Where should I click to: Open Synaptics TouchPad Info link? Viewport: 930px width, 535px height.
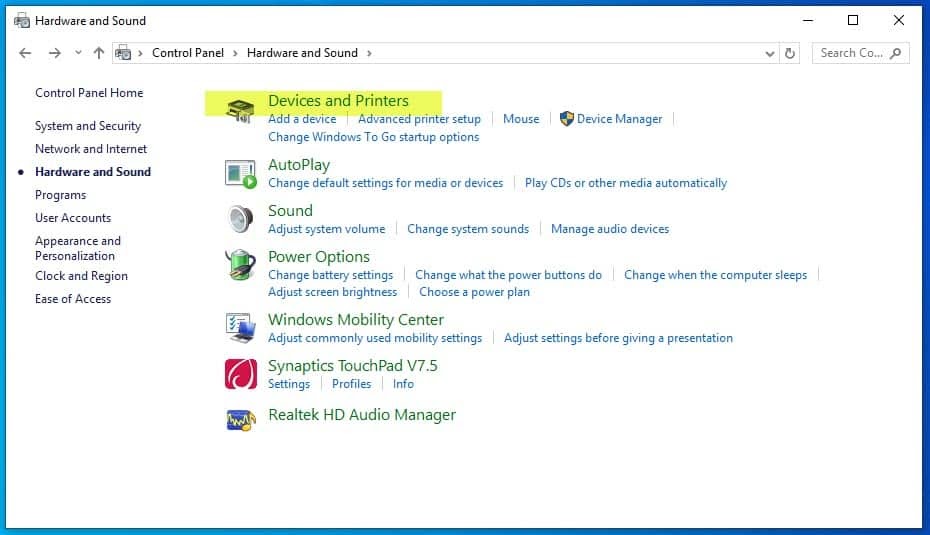(403, 384)
